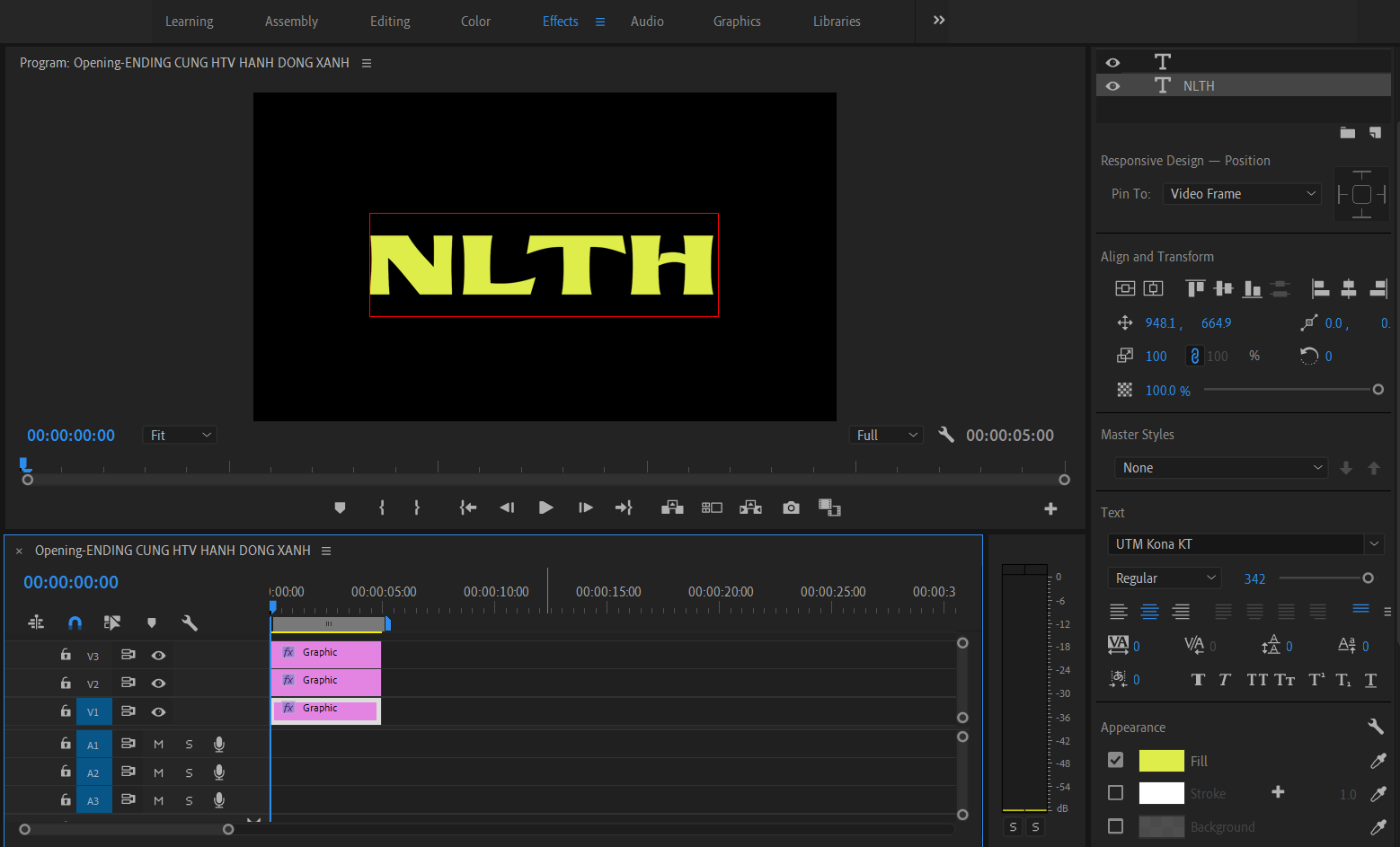Toggle Linked Selection in timeline
Viewport: 1400px width, 847px height.
[112, 622]
